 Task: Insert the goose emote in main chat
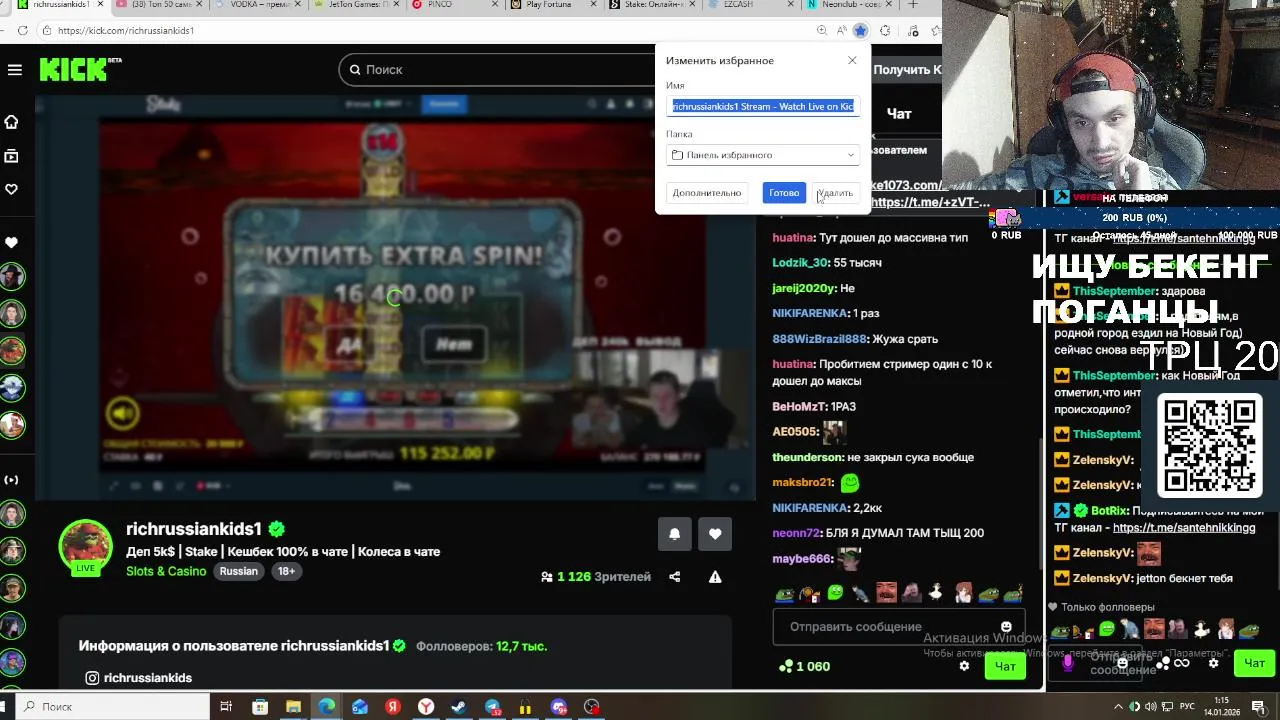point(936,593)
